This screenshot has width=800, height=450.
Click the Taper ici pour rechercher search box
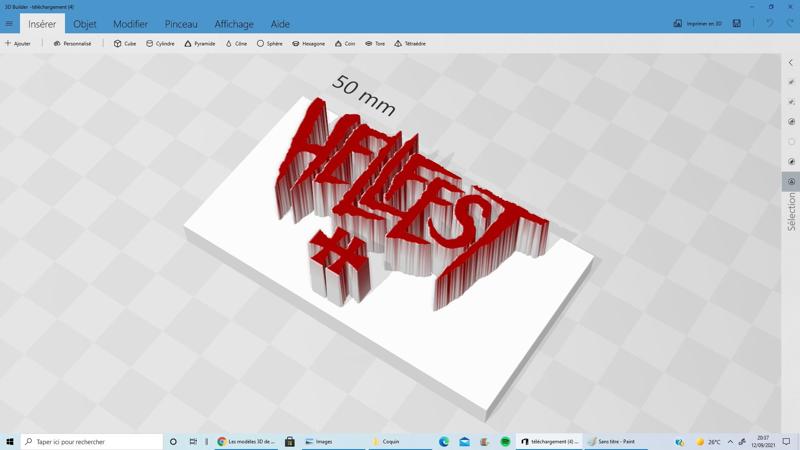(x=92, y=441)
